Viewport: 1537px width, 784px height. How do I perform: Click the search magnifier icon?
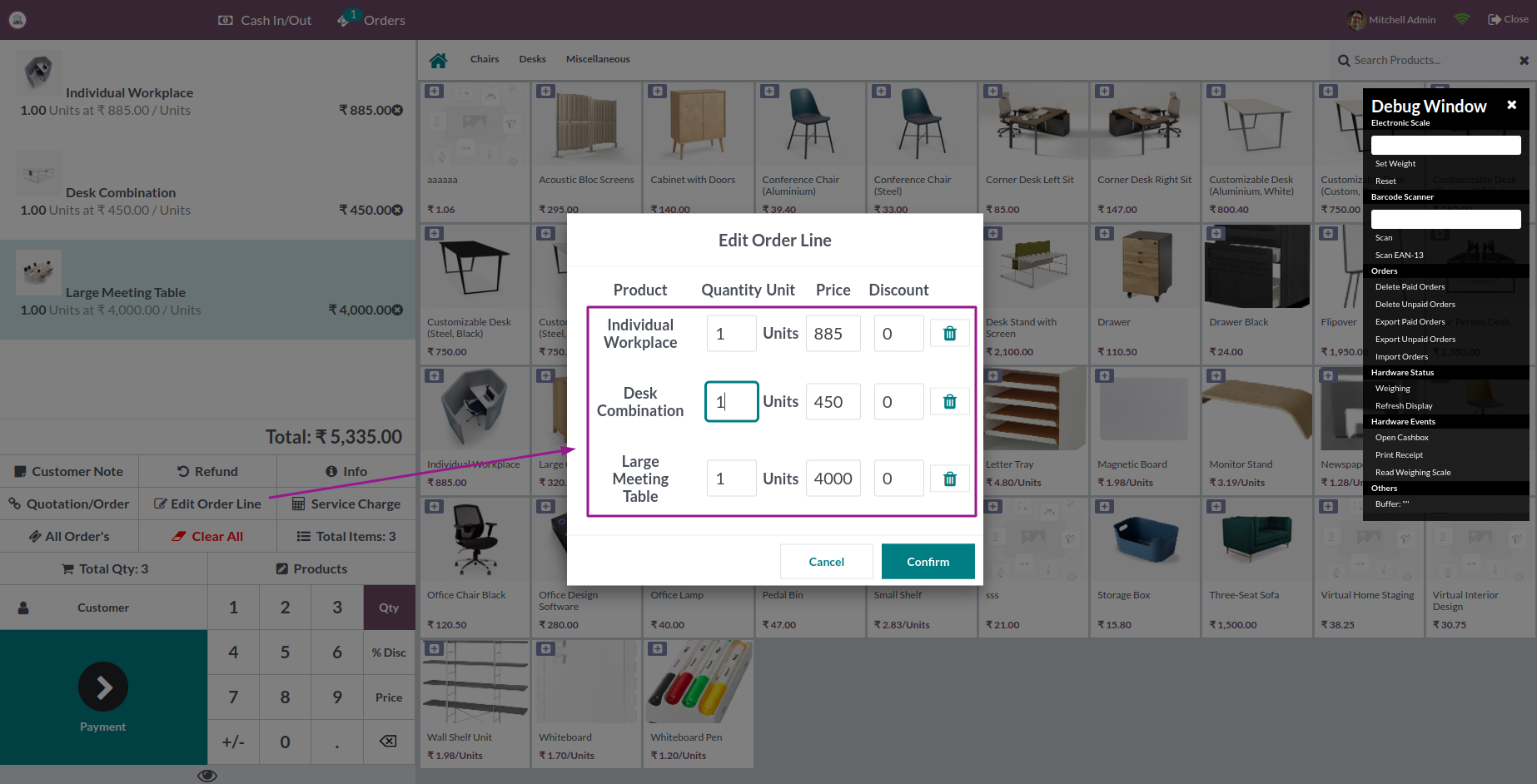pyautogui.click(x=1343, y=59)
